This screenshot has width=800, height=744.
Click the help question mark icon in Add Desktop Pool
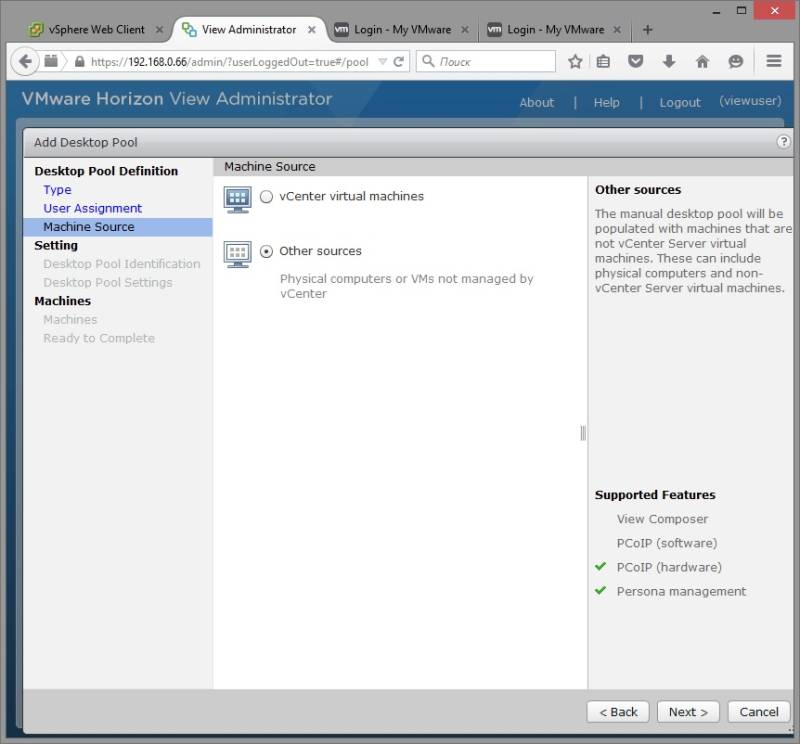pyautogui.click(x=783, y=142)
